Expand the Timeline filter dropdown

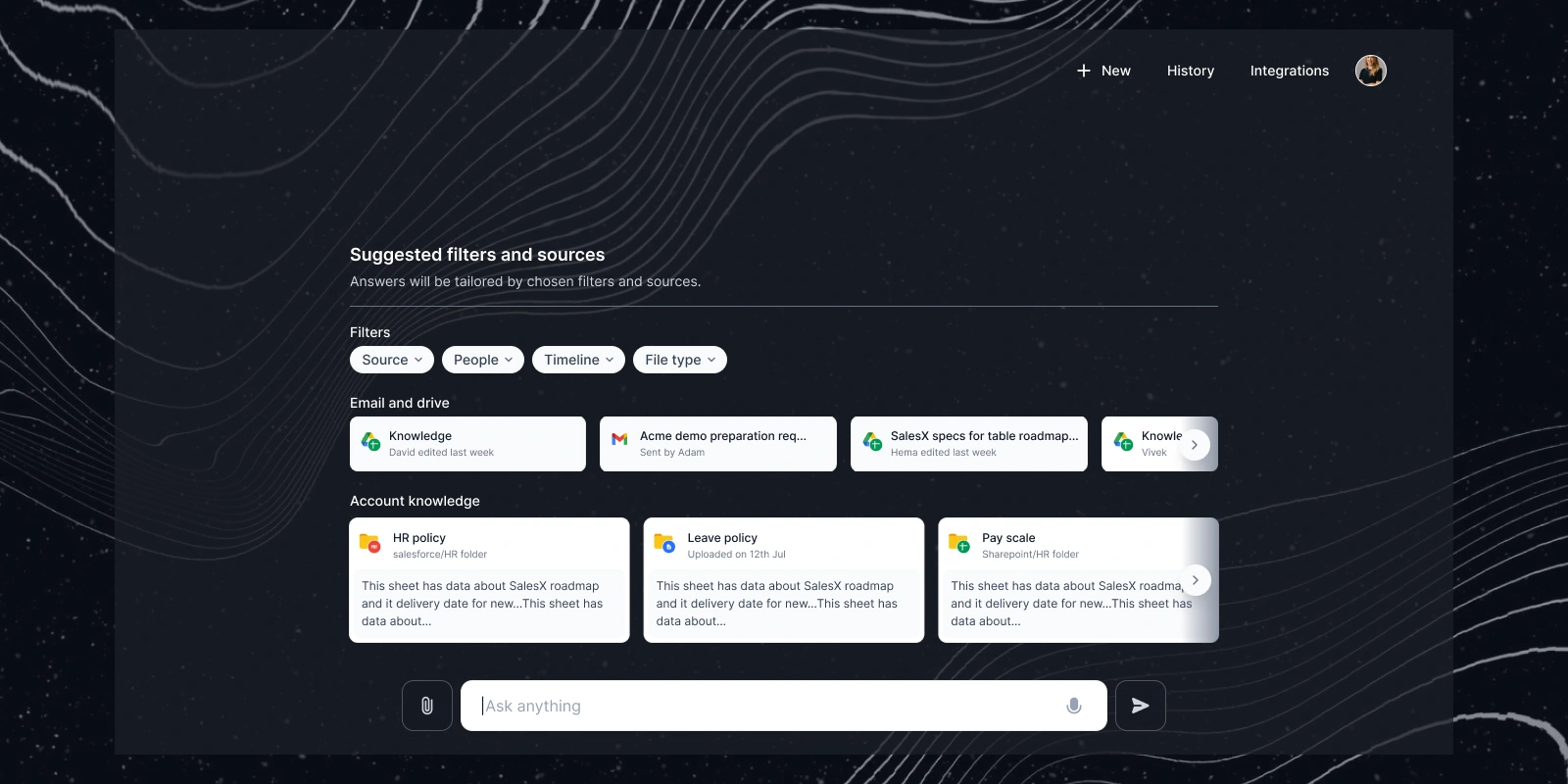click(x=578, y=360)
